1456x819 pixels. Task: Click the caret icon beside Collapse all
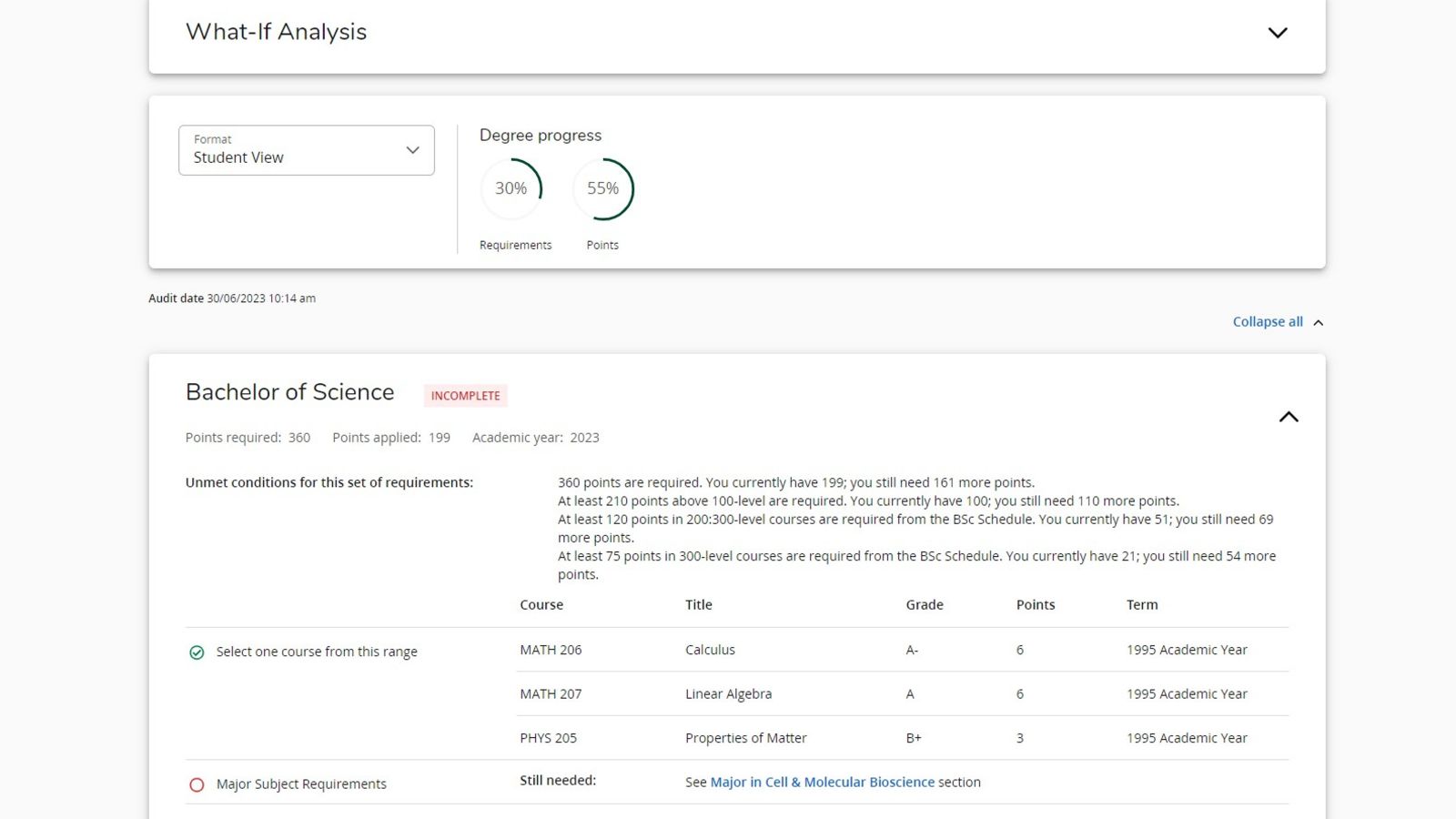(1319, 323)
